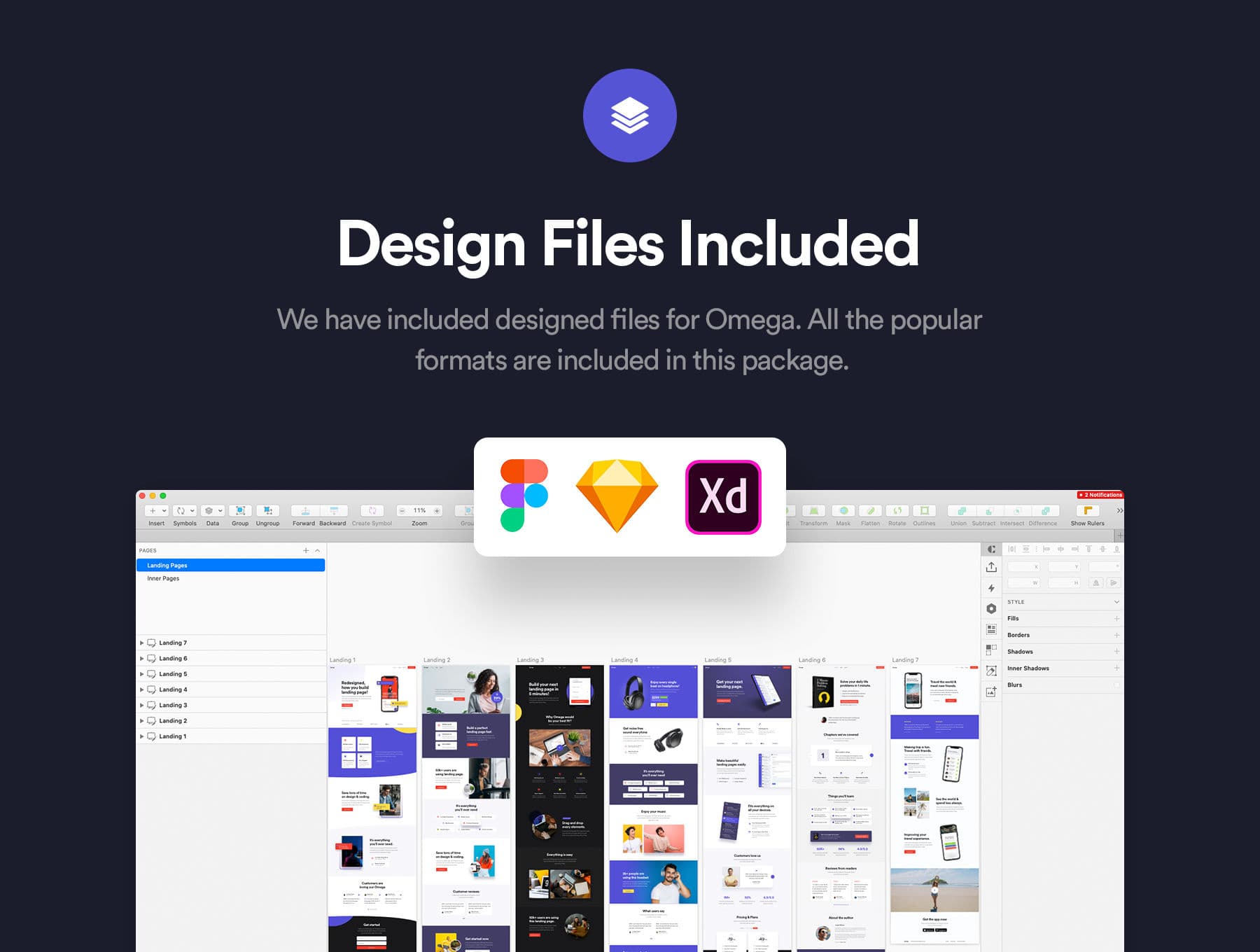Click the hexagon nut icon in plugin strip

coord(991,609)
